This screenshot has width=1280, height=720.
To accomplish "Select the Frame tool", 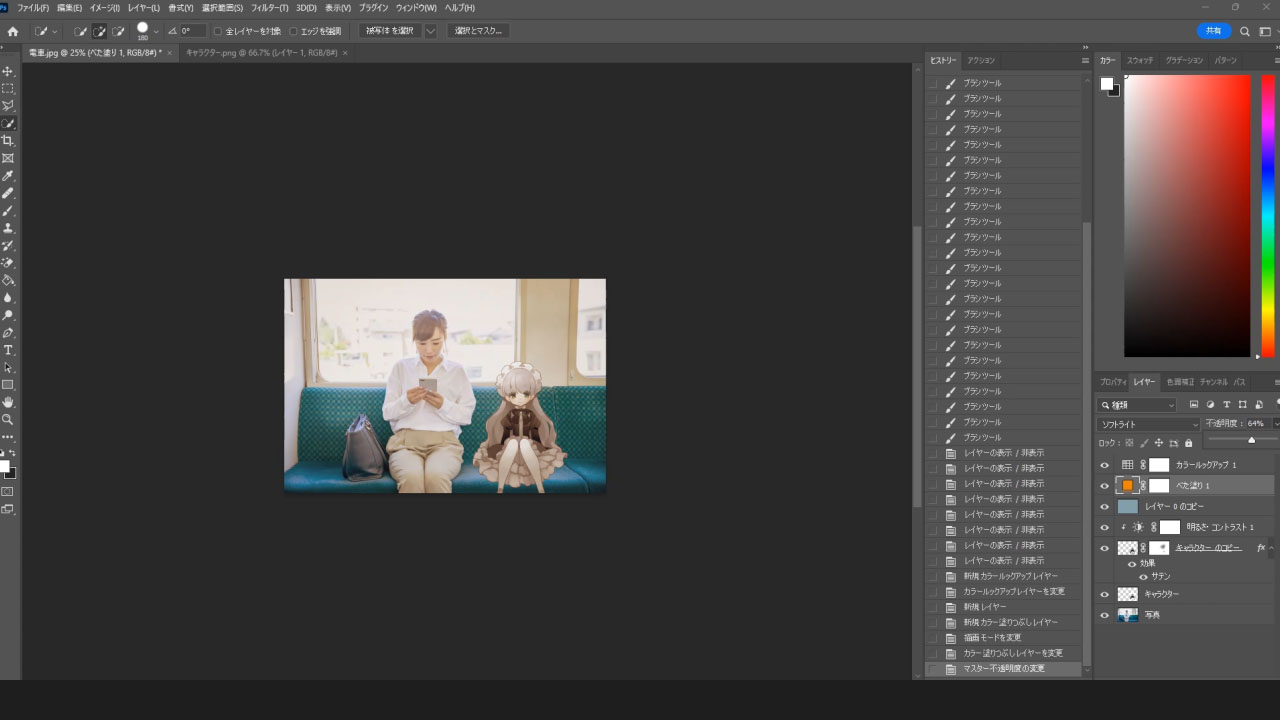I will click(x=8, y=158).
